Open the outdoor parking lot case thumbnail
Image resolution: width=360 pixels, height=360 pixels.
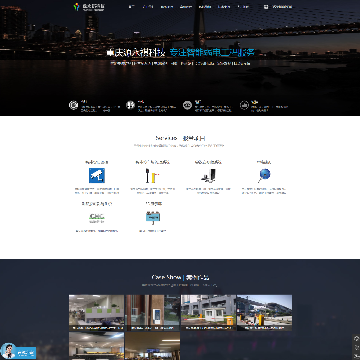pos(264,313)
